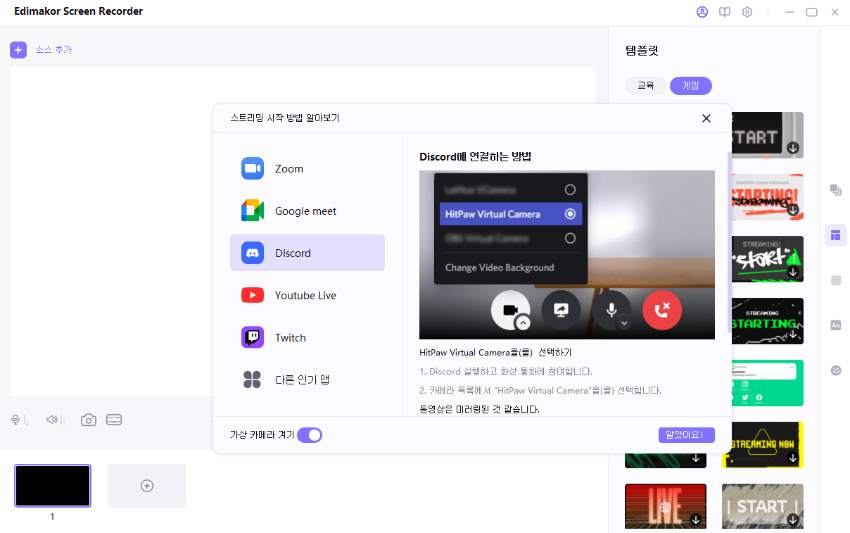Click the keyboard icon below preview
Viewport: 850px width, 533px height.
pos(114,420)
